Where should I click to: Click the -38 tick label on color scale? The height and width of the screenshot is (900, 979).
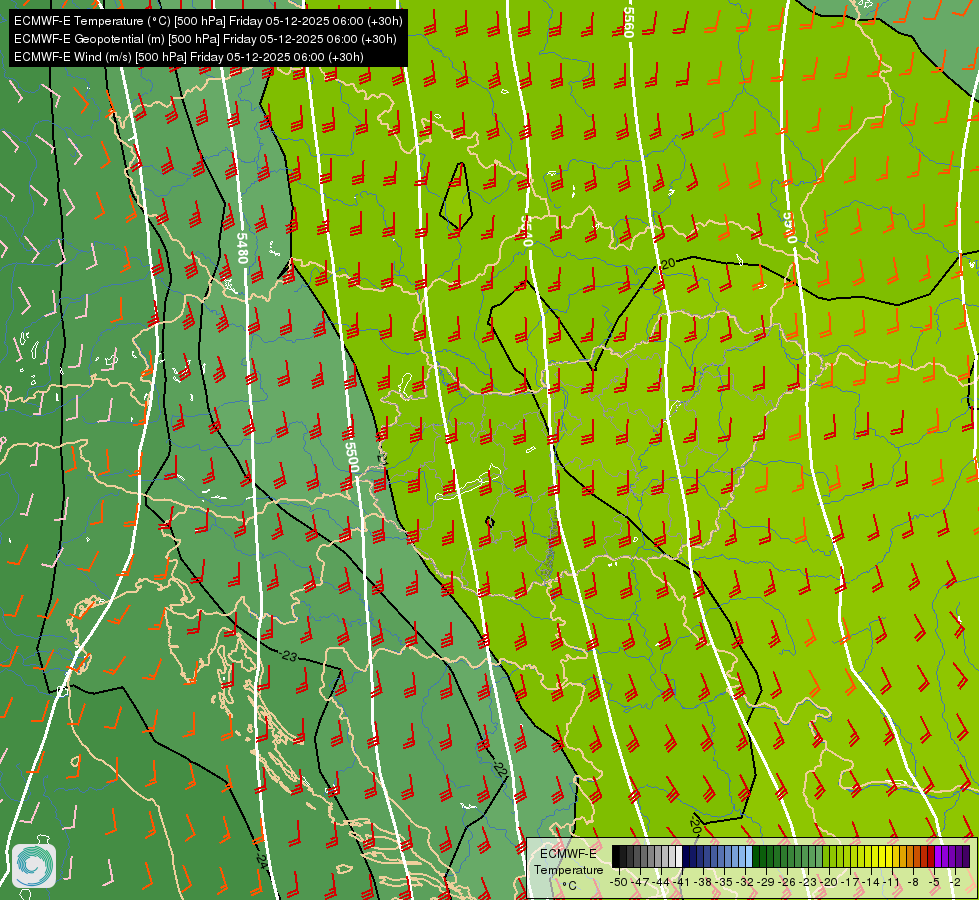coord(703,883)
